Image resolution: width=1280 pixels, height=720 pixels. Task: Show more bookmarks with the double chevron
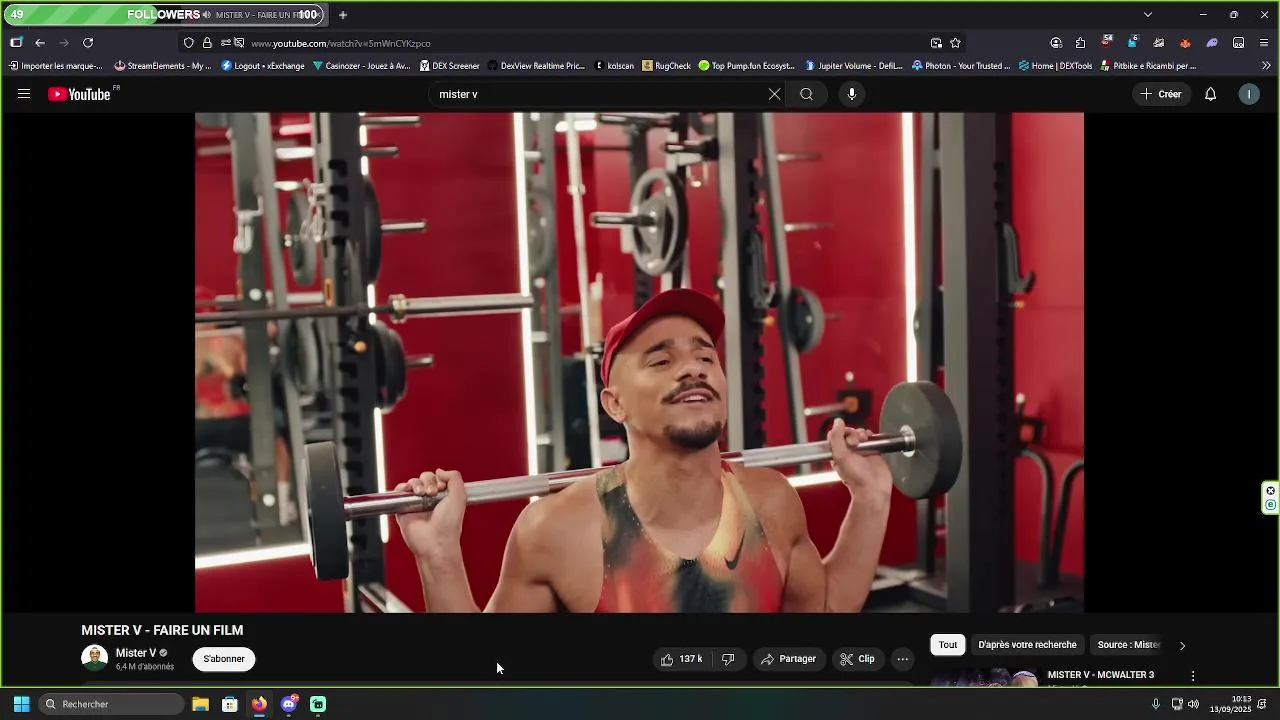(x=1266, y=66)
